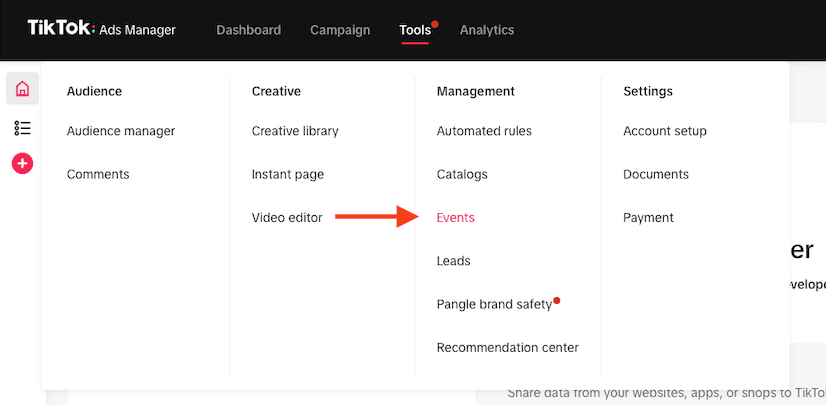Go to the Analytics tab

(x=487, y=30)
